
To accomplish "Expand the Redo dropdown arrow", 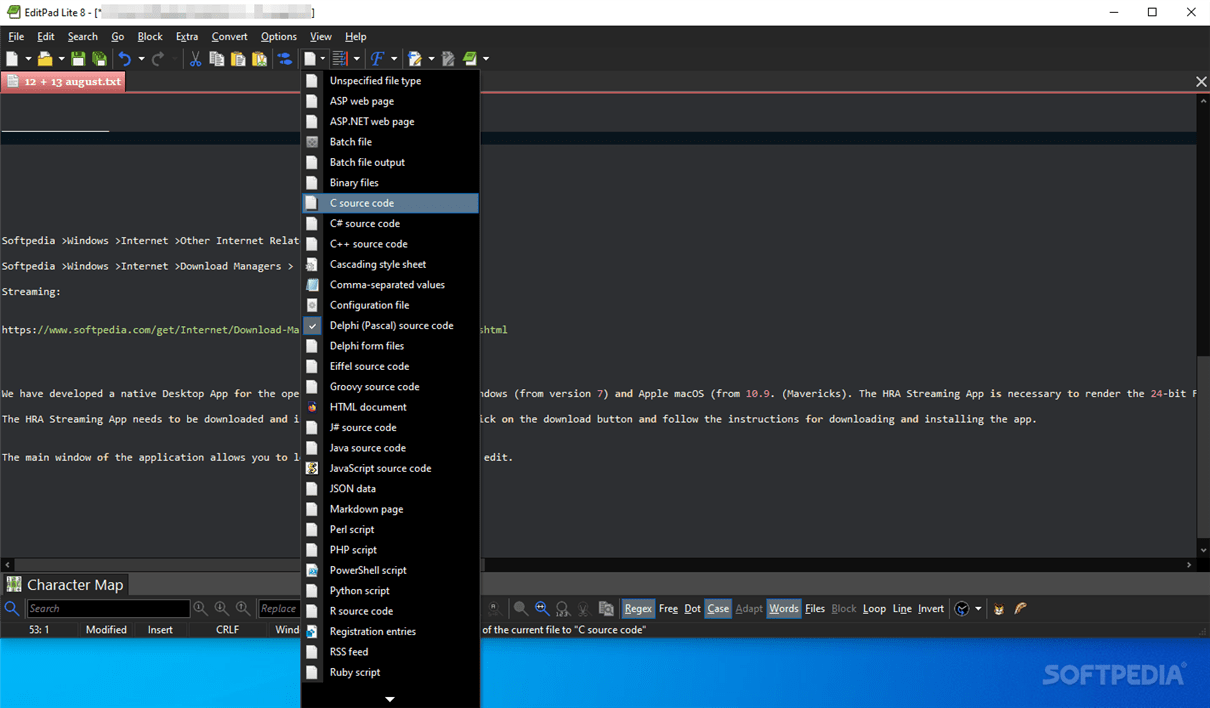I will click(x=176, y=58).
